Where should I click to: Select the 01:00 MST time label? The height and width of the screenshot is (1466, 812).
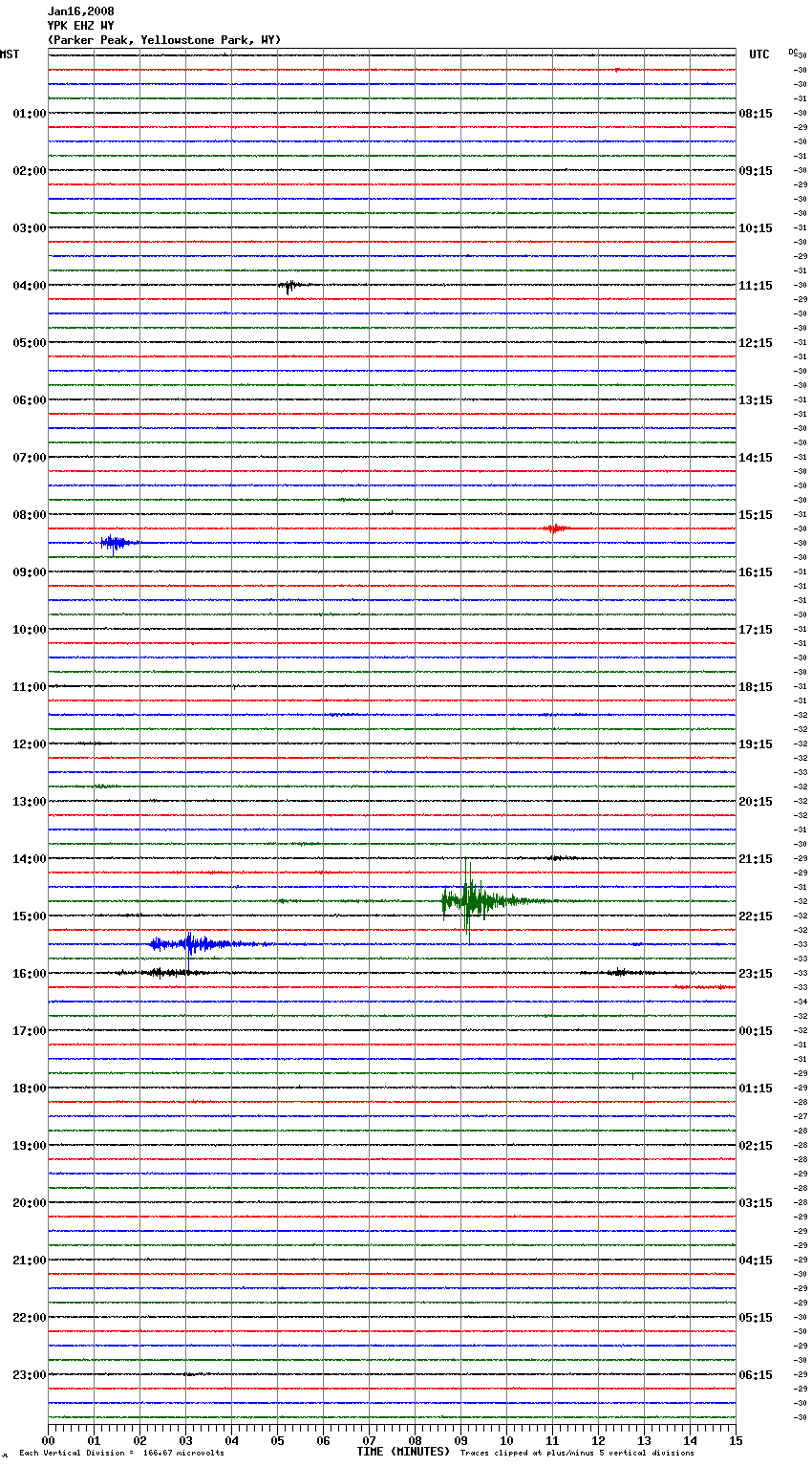30,114
